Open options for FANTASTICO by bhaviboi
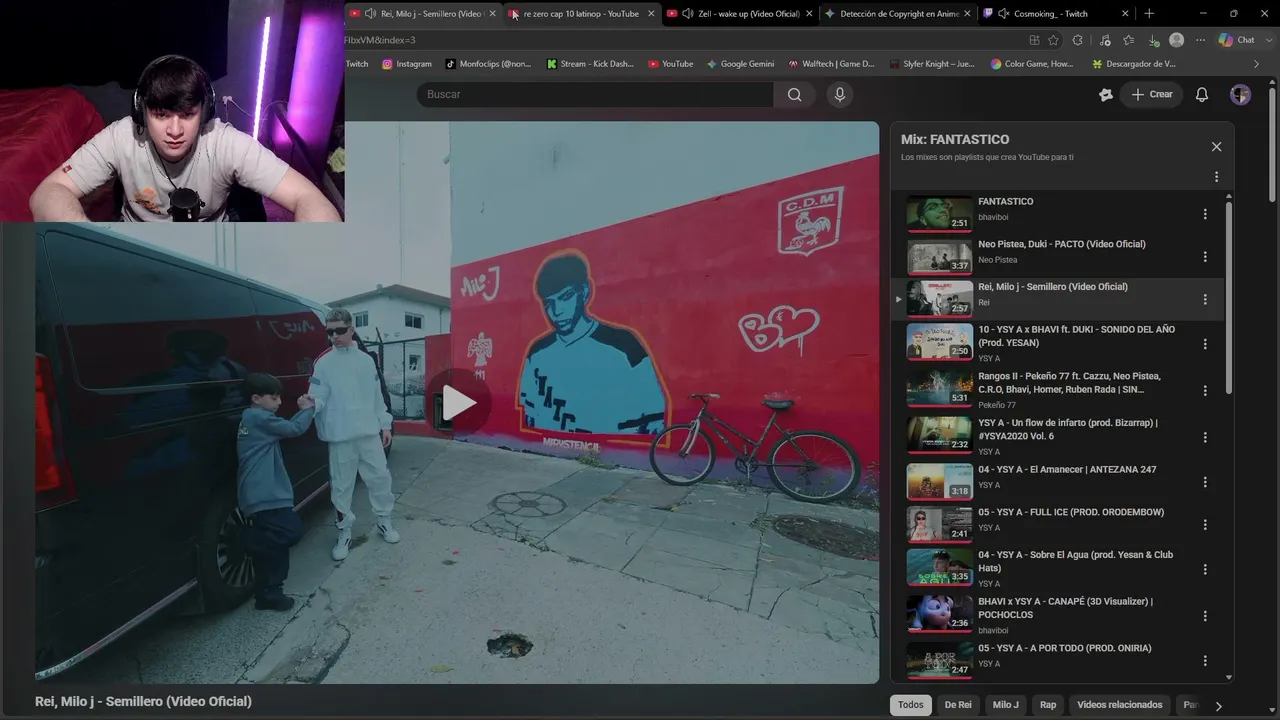The image size is (1280, 720). (1205, 214)
